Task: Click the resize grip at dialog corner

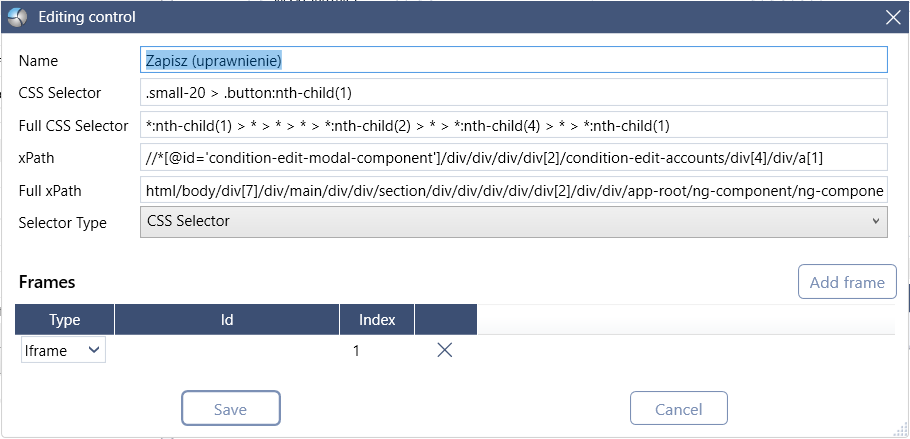Action: (900, 430)
